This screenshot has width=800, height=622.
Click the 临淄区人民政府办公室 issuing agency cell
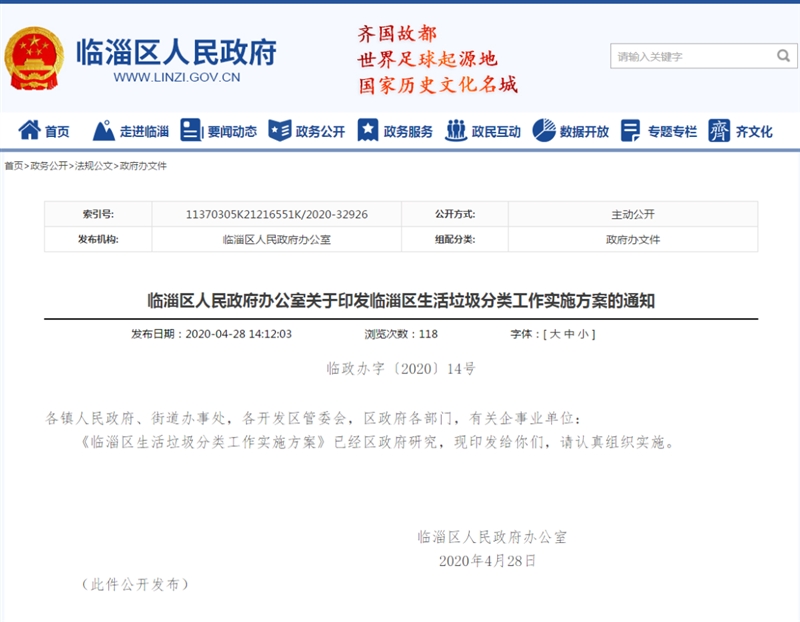point(277,239)
